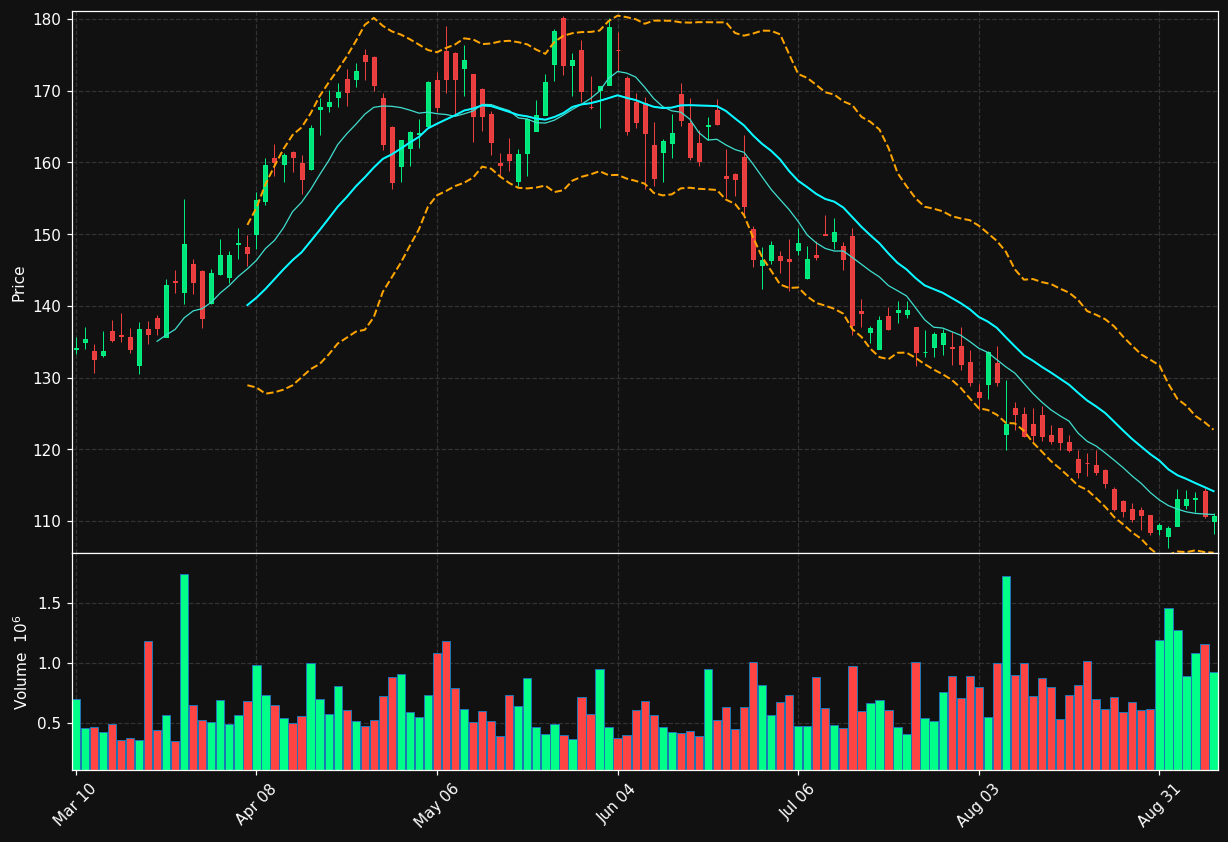Click the May 06 date label

436,803
